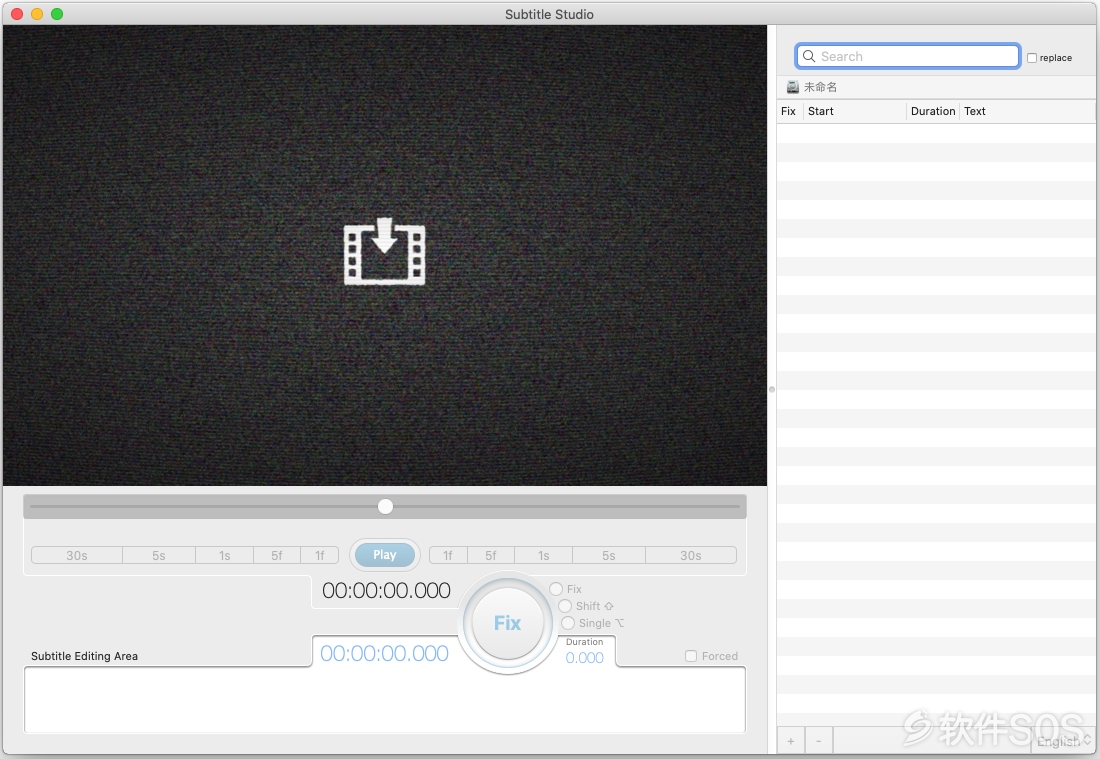Sort by the Fix column header
The image size is (1100, 759).
789,111
